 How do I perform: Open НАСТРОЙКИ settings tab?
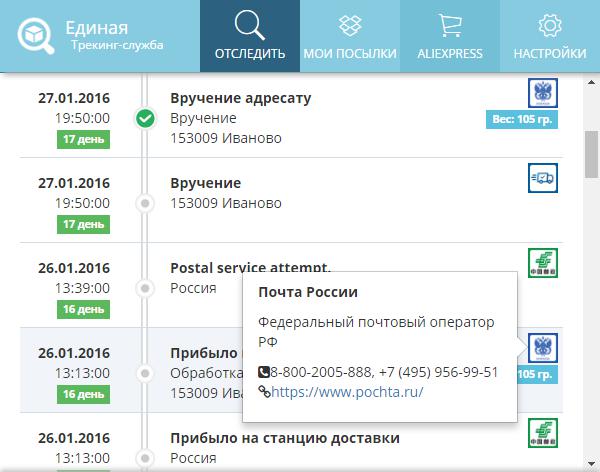(549, 36)
